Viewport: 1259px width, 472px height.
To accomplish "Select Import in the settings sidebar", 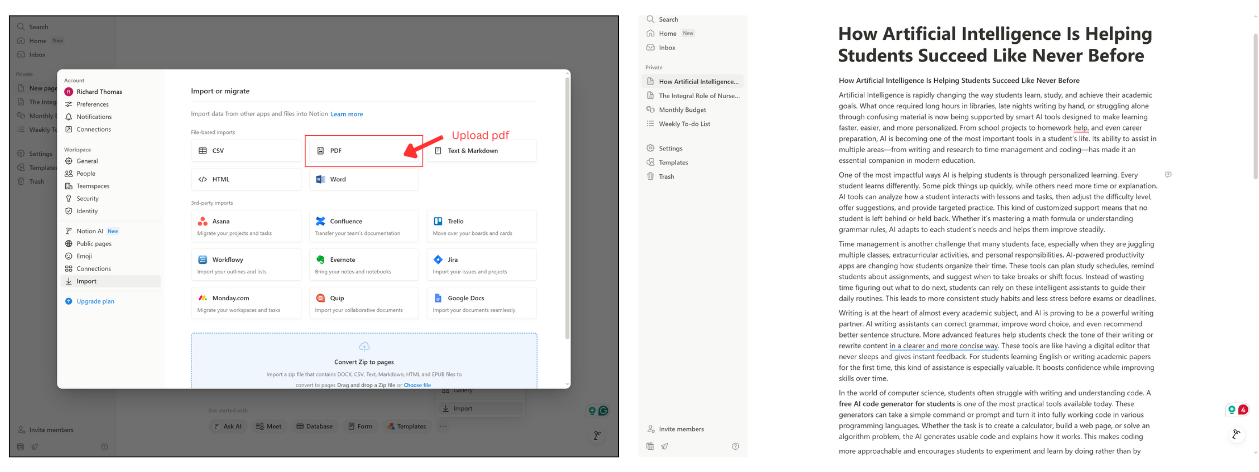I will coord(110,281).
